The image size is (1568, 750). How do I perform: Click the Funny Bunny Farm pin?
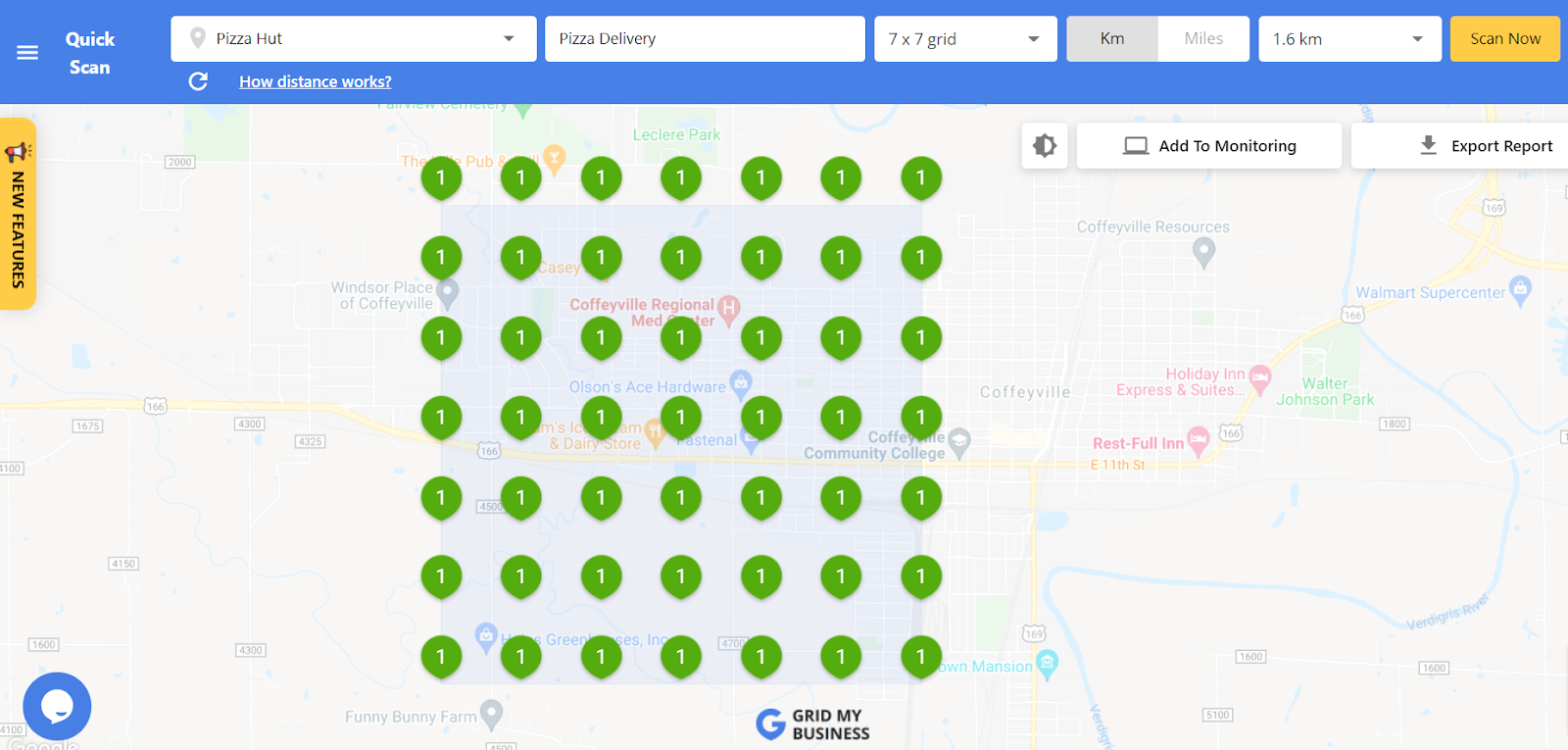pos(492,715)
